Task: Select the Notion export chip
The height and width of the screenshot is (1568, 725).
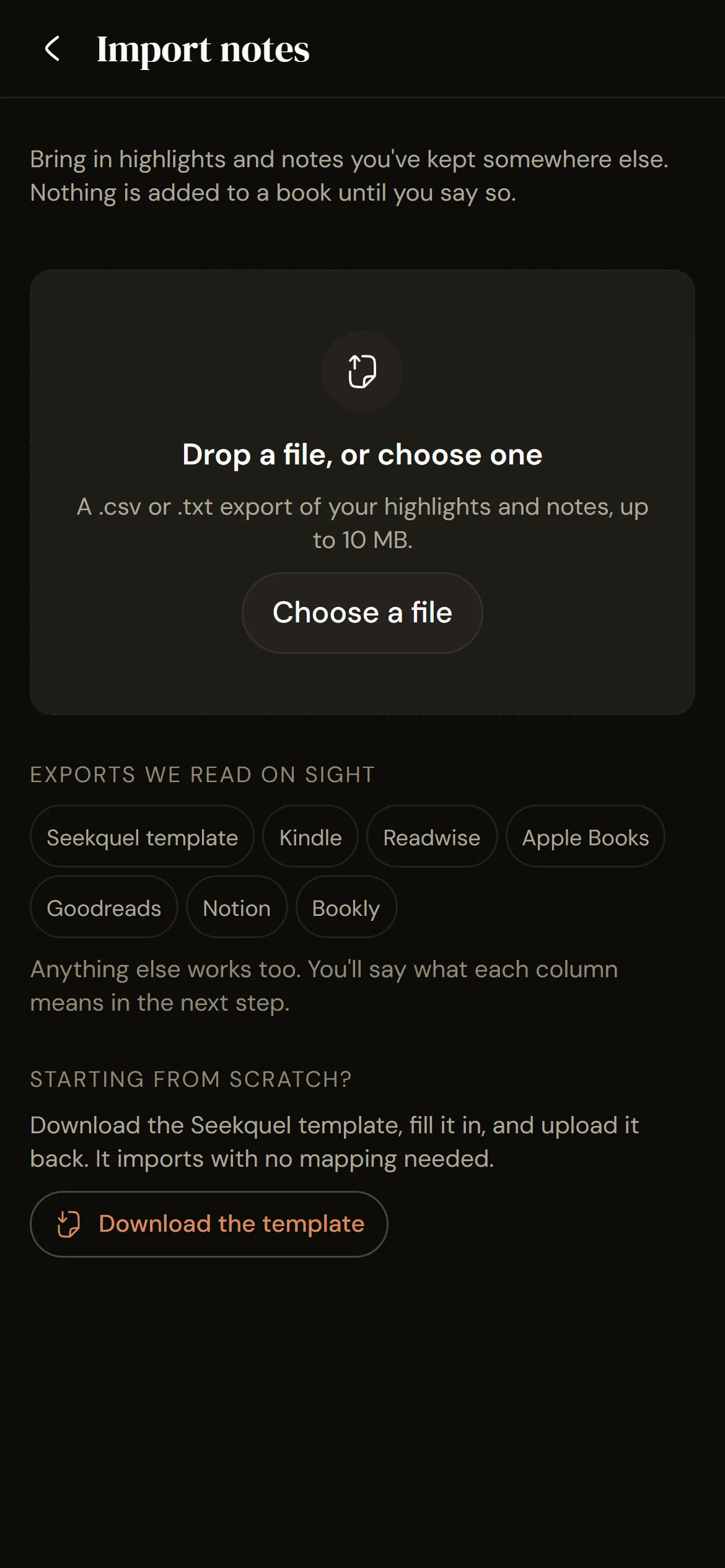Action: 237,907
